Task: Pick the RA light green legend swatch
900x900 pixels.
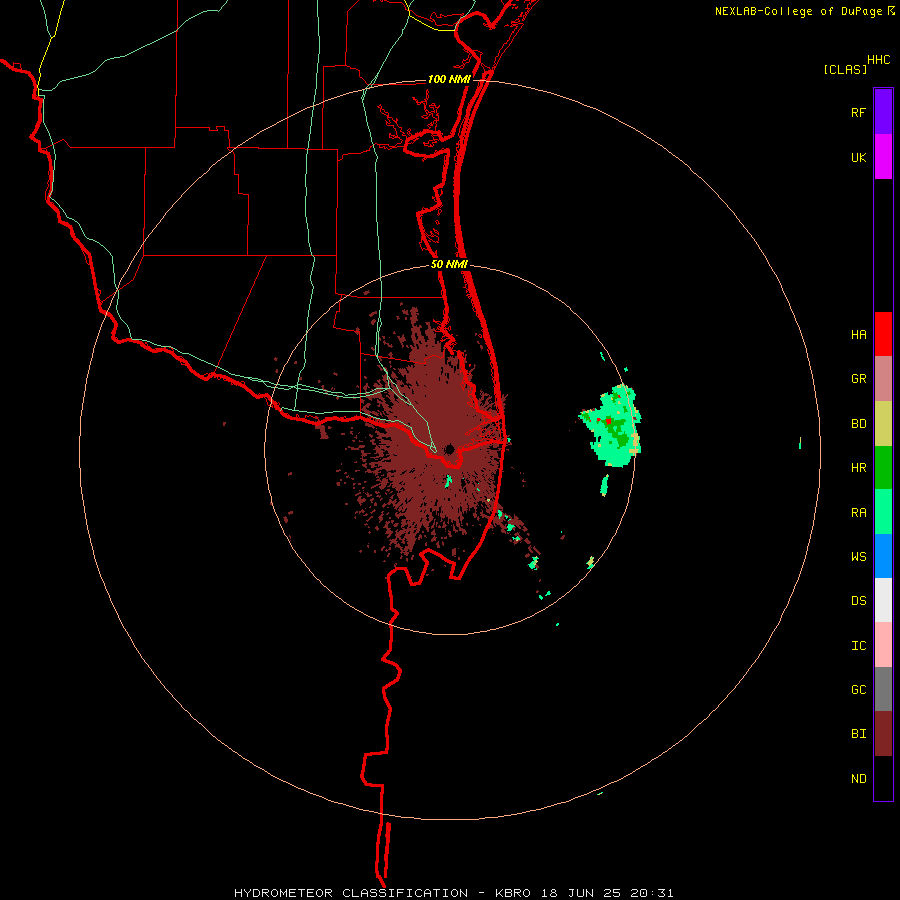Action: pyautogui.click(x=883, y=512)
